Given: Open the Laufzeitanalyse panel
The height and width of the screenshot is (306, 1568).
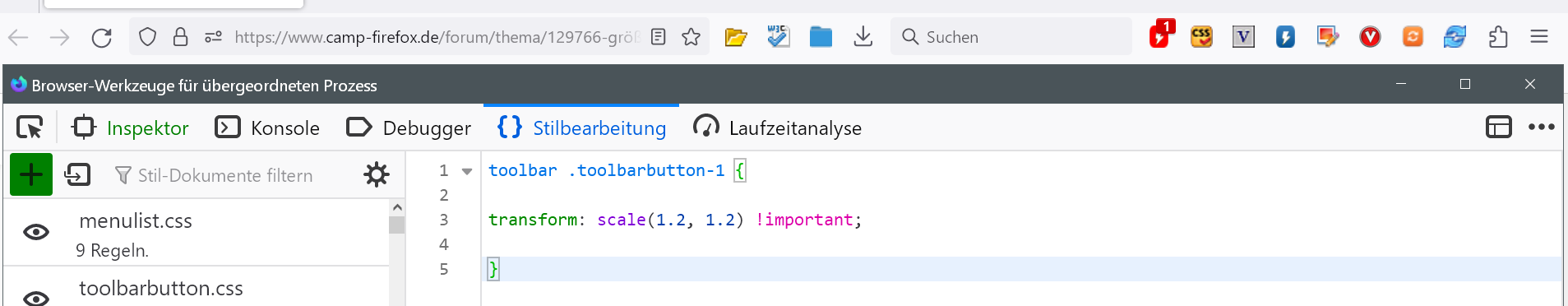Looking at the screenshot, I should [x=777, y=128].
